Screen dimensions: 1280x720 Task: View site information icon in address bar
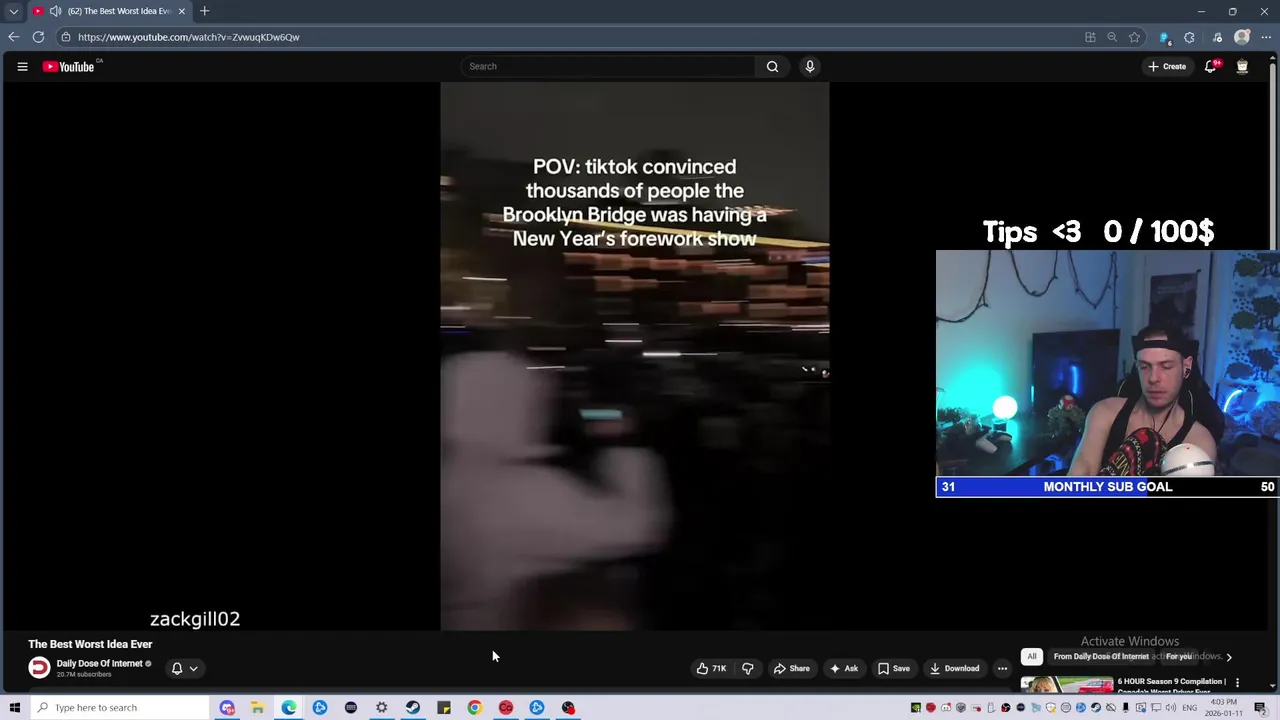point(65,37)
